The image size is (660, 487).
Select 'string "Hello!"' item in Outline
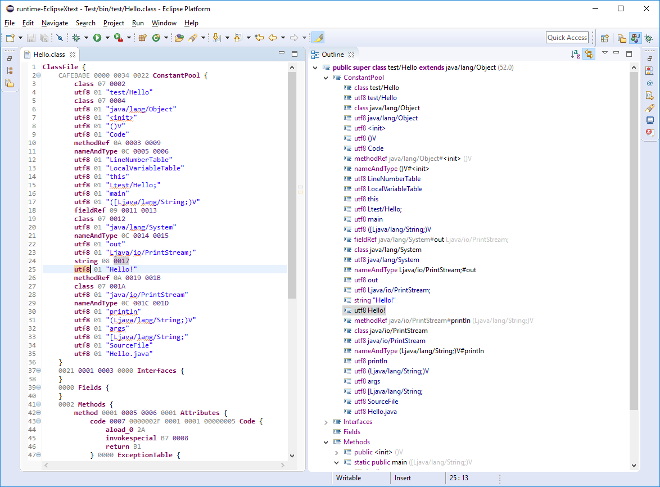(x=372, y=300)
